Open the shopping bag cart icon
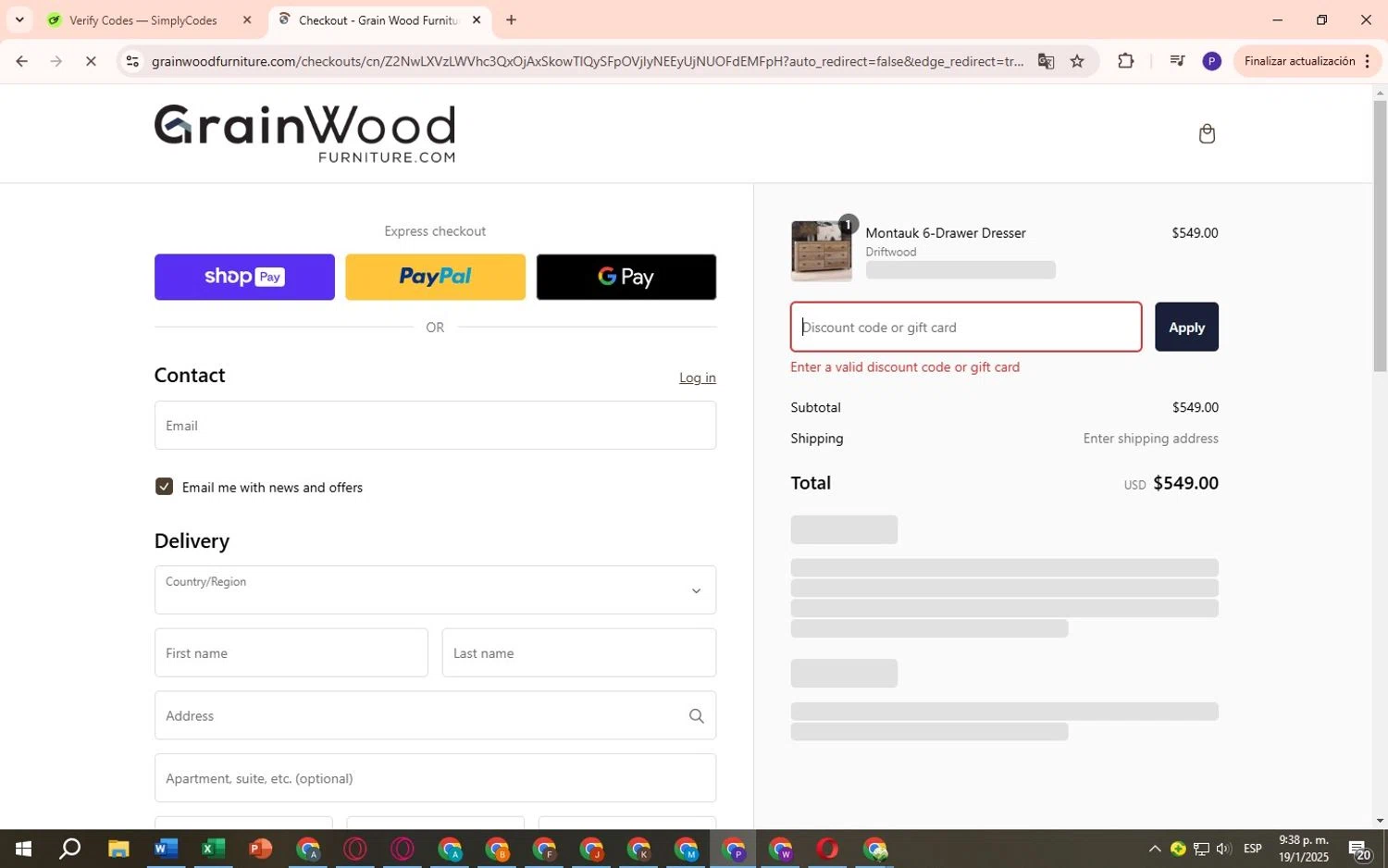1388x868 pixels. pos(1207,134)
